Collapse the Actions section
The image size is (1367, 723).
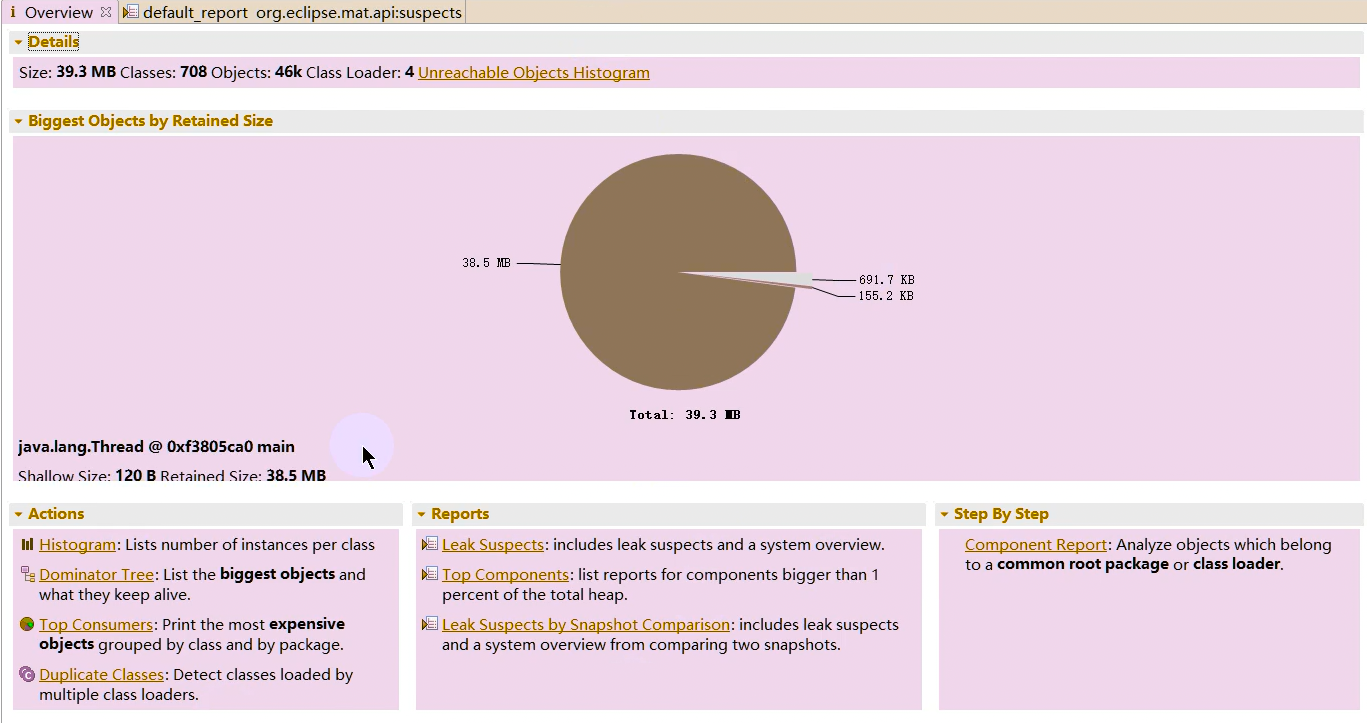click(18, 514)
